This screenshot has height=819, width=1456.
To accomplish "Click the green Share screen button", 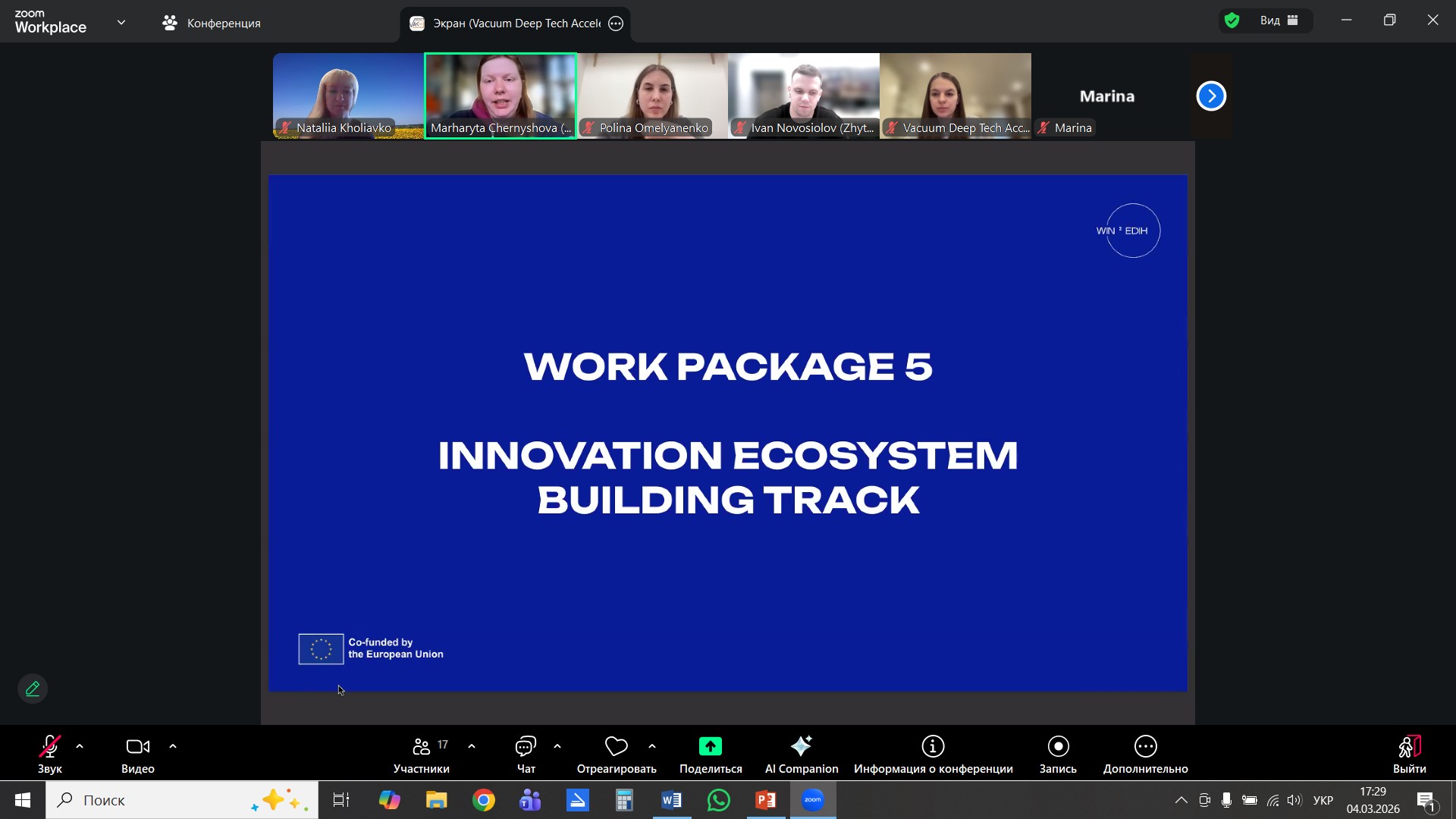I will click(710, 747).
